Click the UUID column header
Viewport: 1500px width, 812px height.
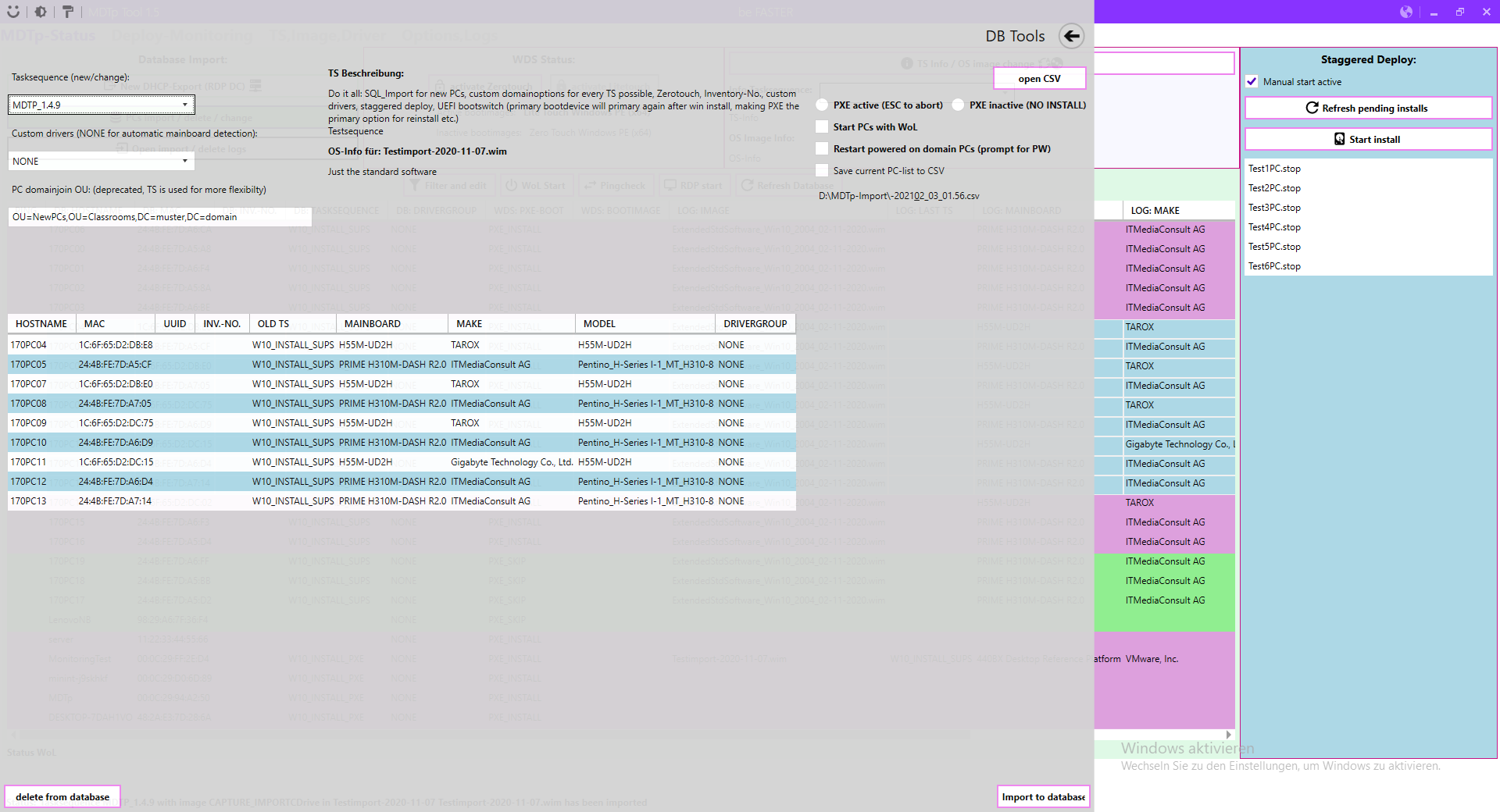(x=175, y=323)
